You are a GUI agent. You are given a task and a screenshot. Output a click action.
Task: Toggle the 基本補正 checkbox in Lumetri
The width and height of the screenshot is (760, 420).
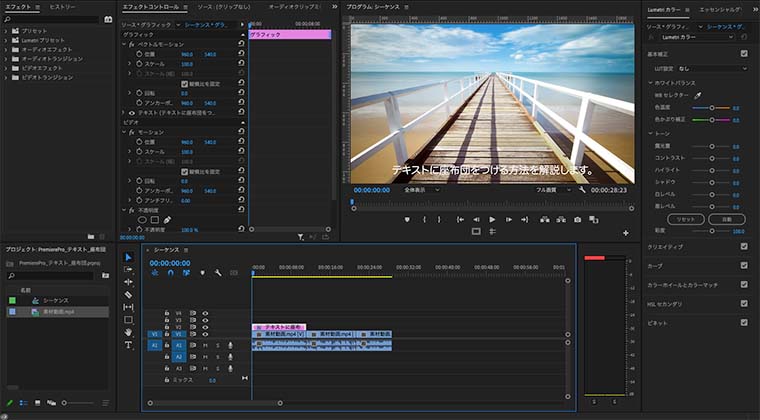click(x=744, y=54)
